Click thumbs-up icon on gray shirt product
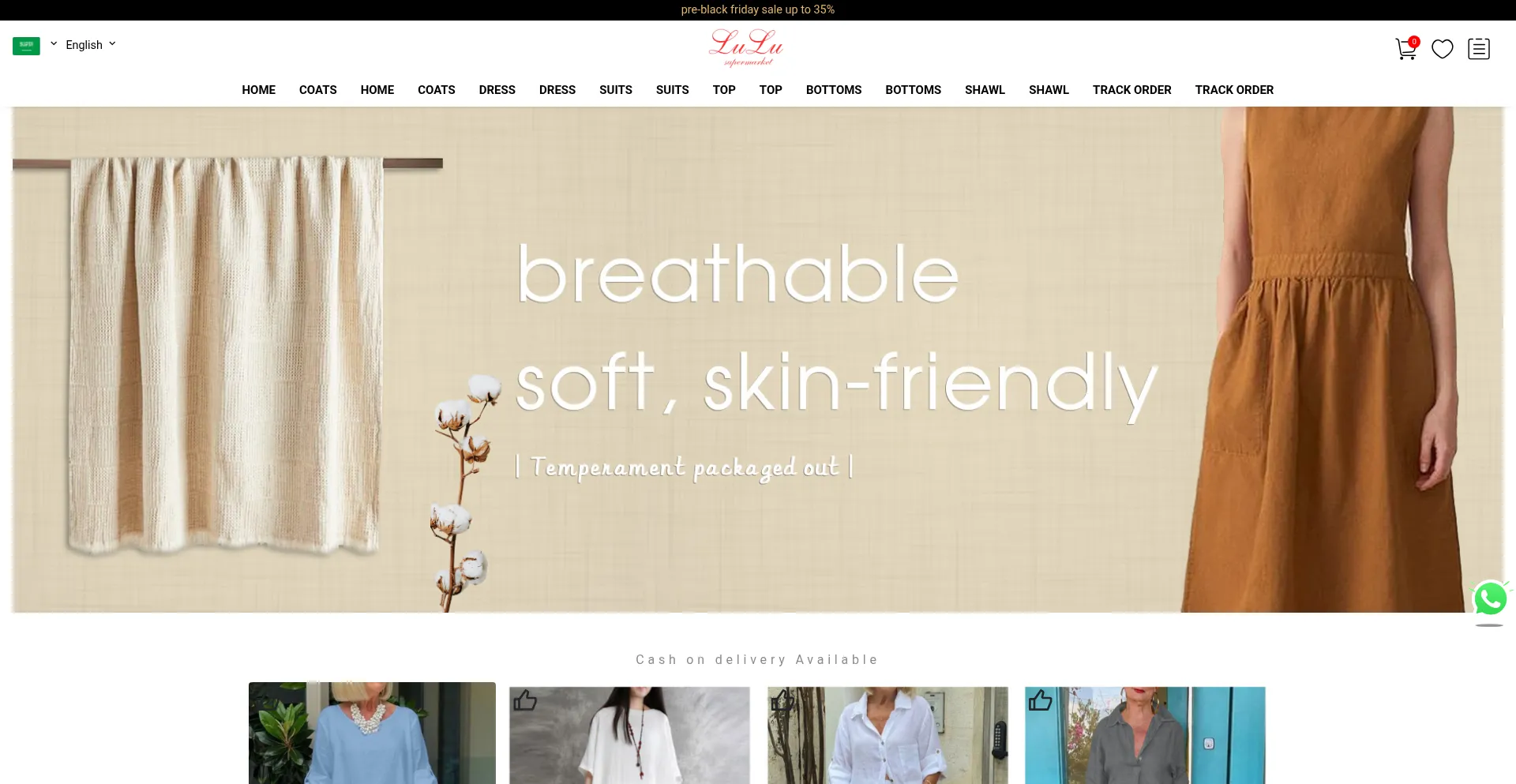This screenshot has height=784, width=1516. [1040, 700]
